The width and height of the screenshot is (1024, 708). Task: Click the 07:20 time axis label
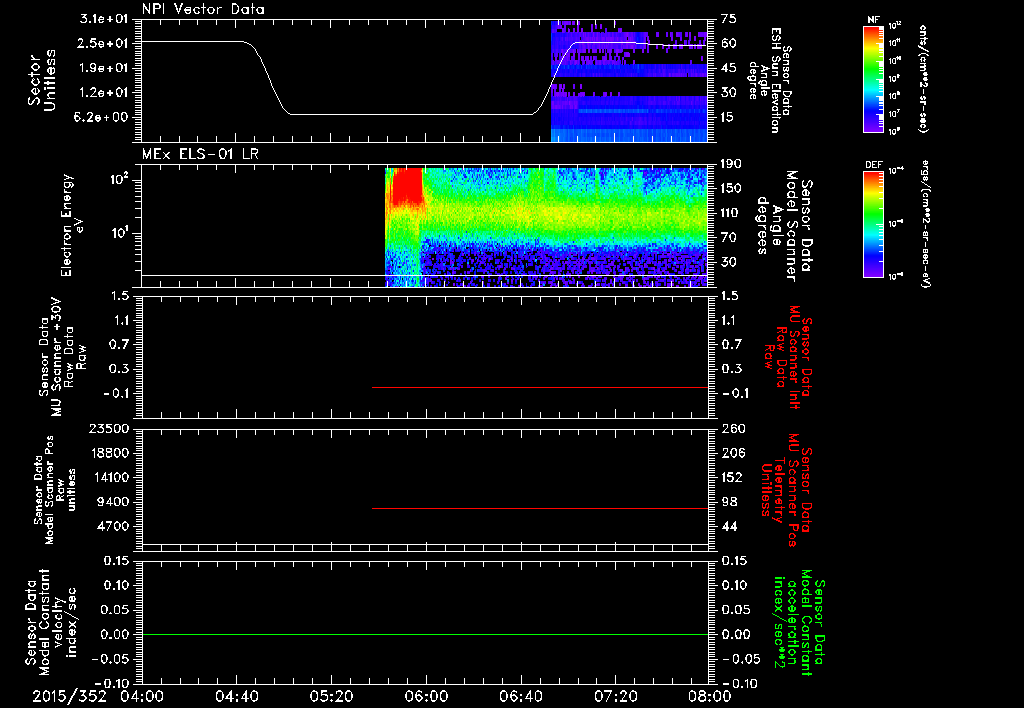coord(615,696)
